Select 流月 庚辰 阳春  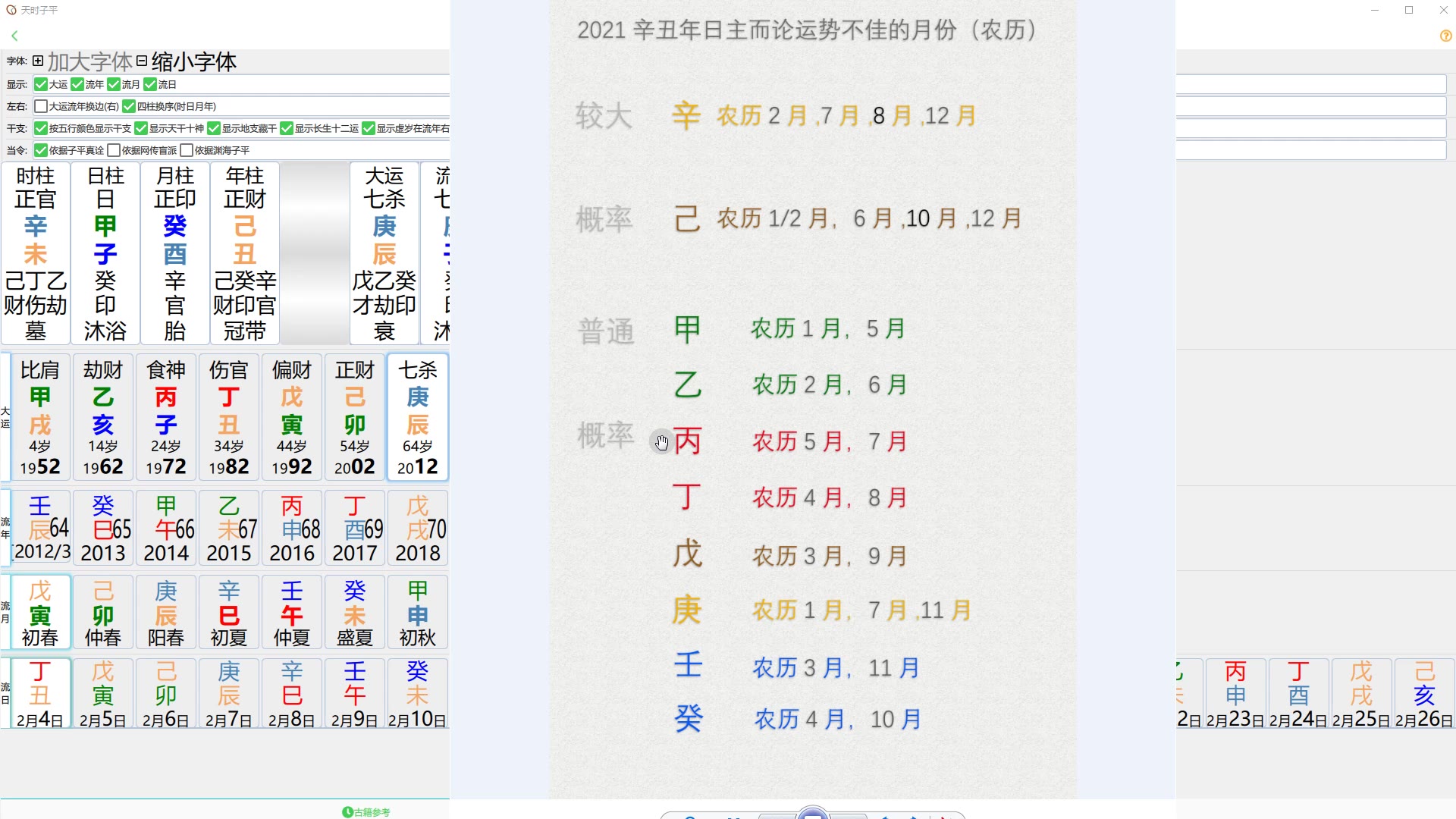coord(166,613)
